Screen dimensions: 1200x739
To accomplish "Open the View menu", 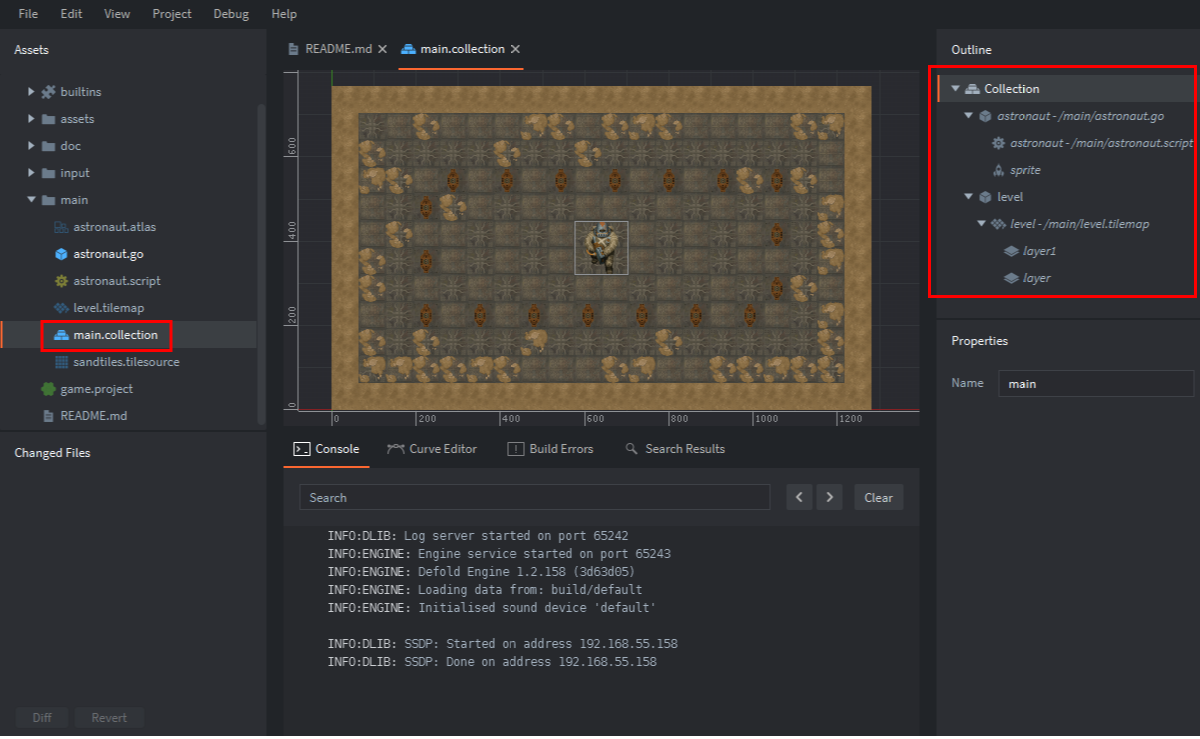I will pyautogui.click(x=117, y=14).
